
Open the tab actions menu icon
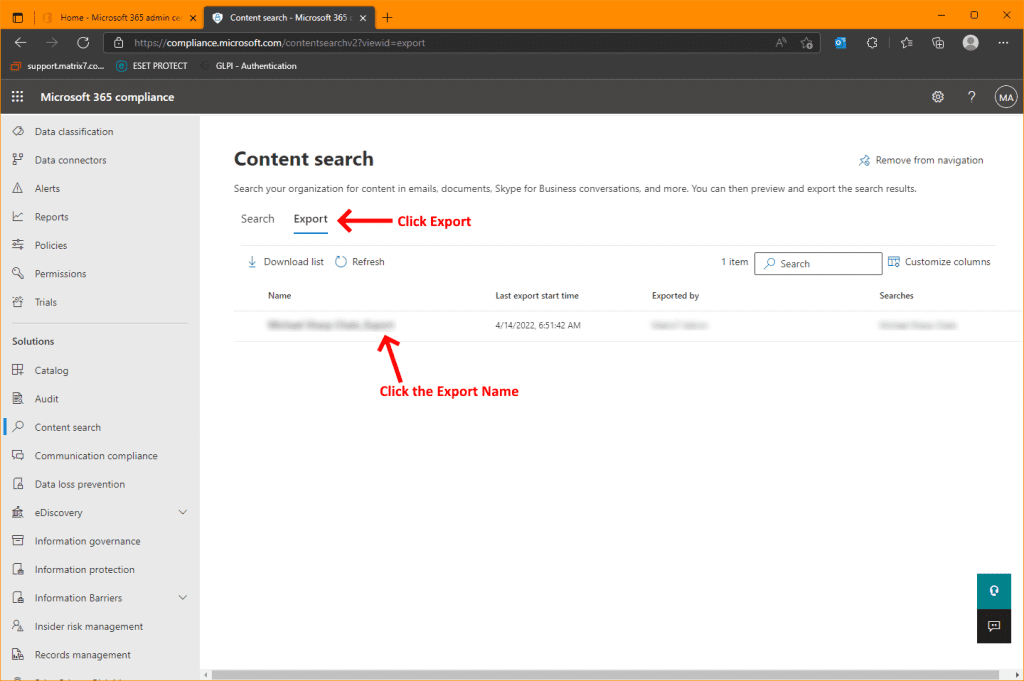pos(18,18)
